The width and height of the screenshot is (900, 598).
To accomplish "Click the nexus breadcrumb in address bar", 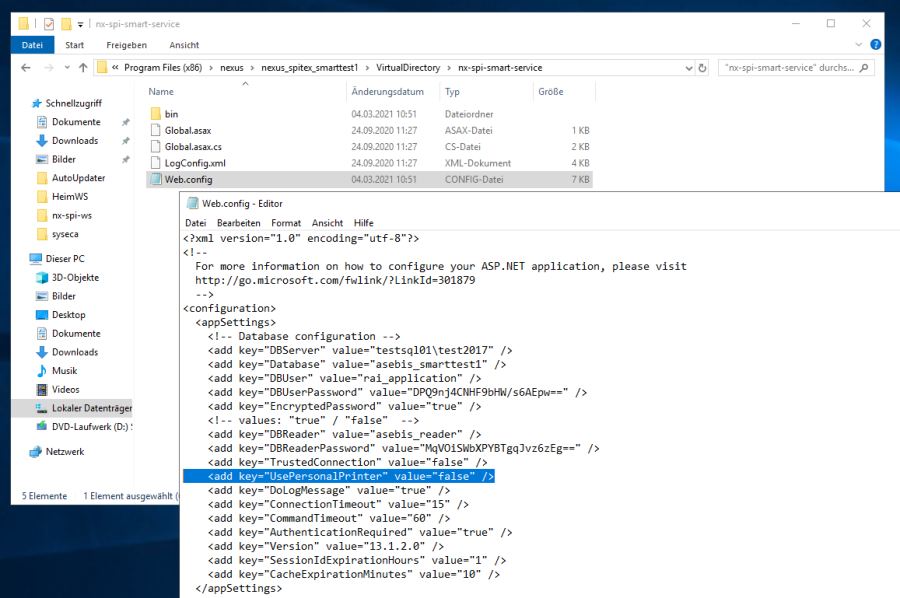I will click(231, 68).
